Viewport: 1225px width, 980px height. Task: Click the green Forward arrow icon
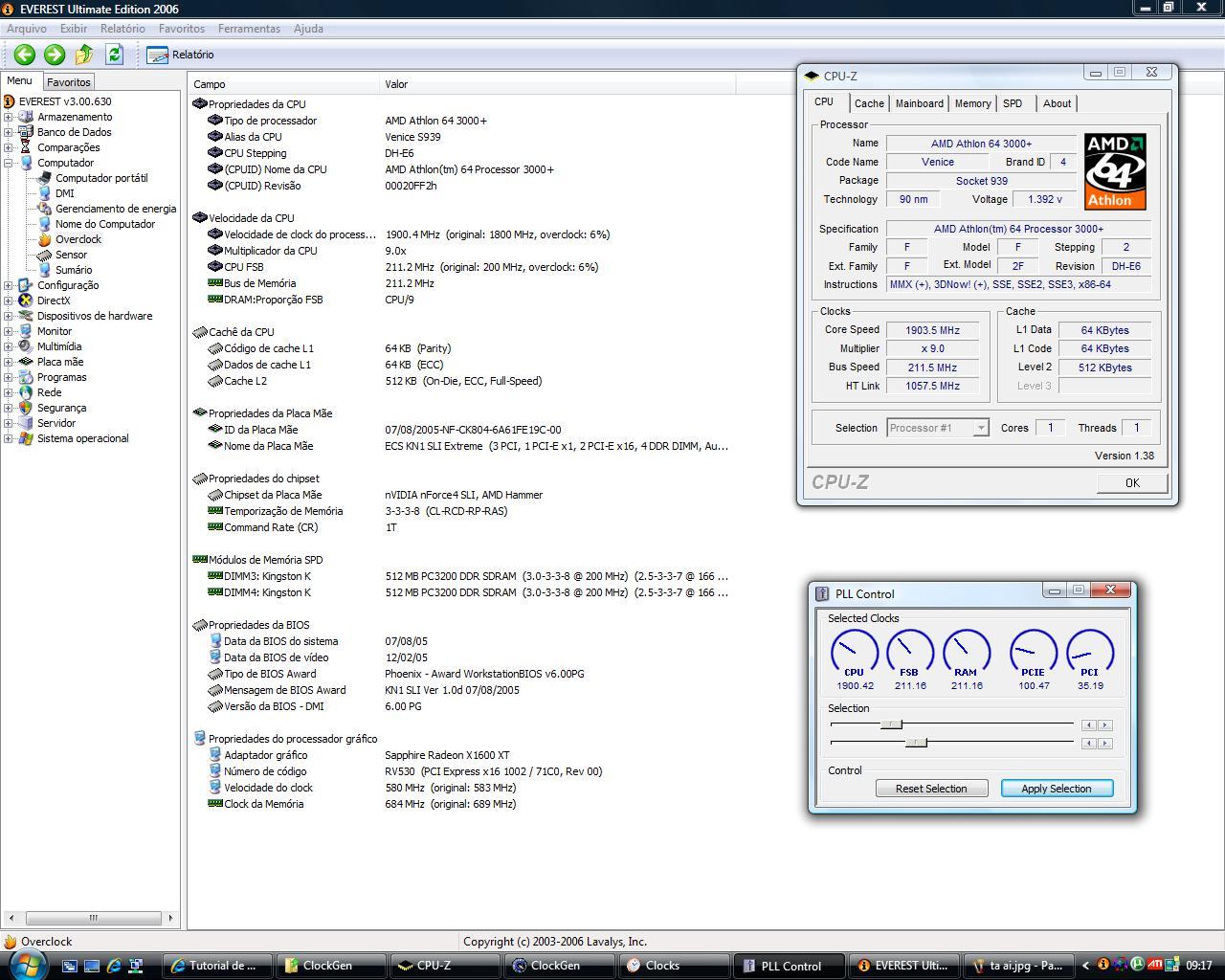[55, 55]
